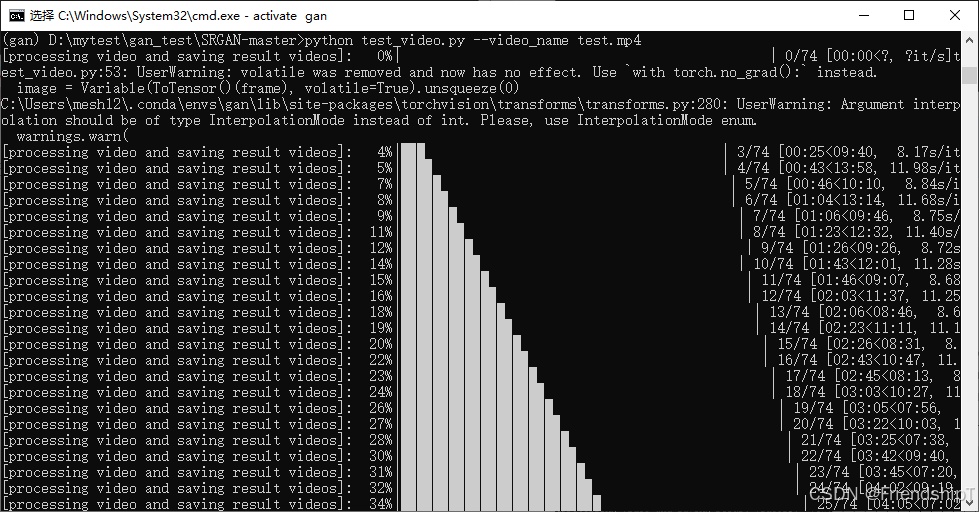
Task: Click the '0/74 [00:00<?, ?it/s]' counter
Action: tap(868, 56)
